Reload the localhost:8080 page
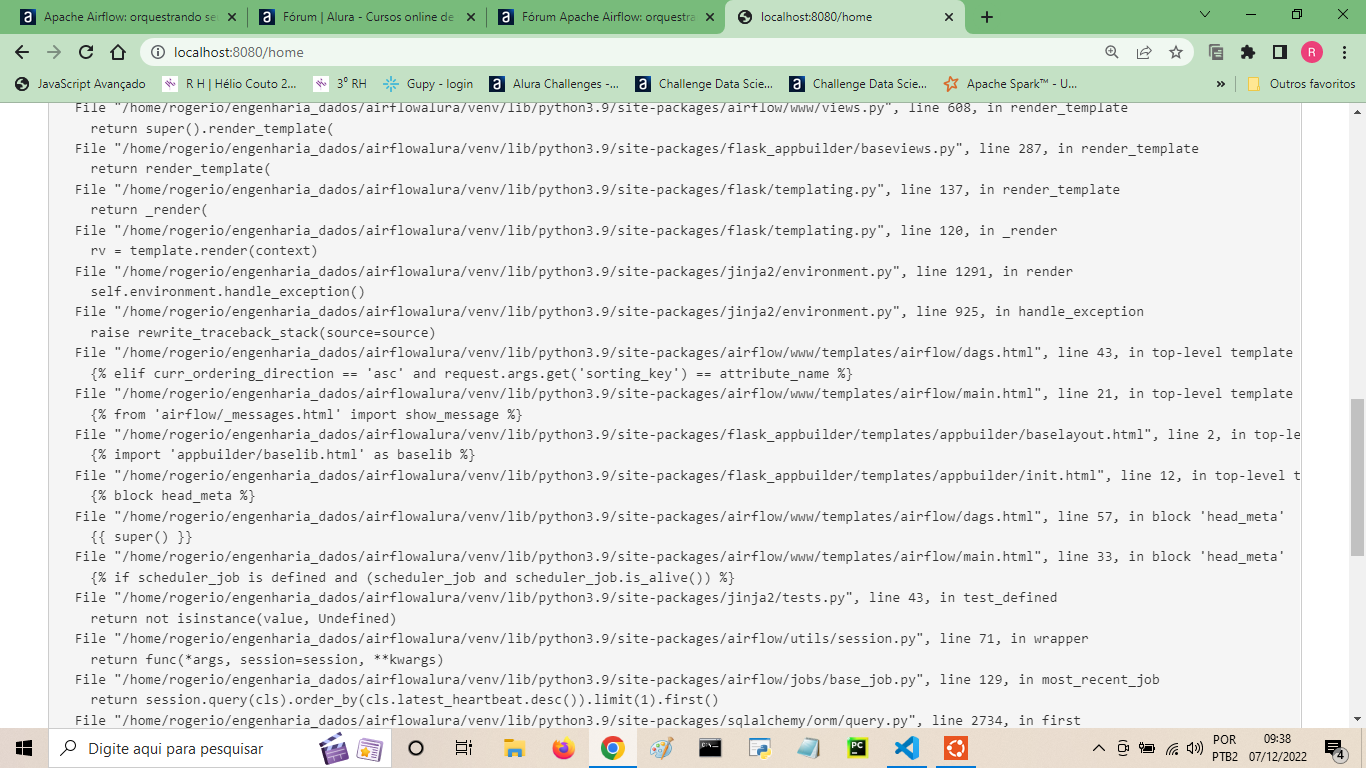Screen dimensions: 1366x768 86,52
